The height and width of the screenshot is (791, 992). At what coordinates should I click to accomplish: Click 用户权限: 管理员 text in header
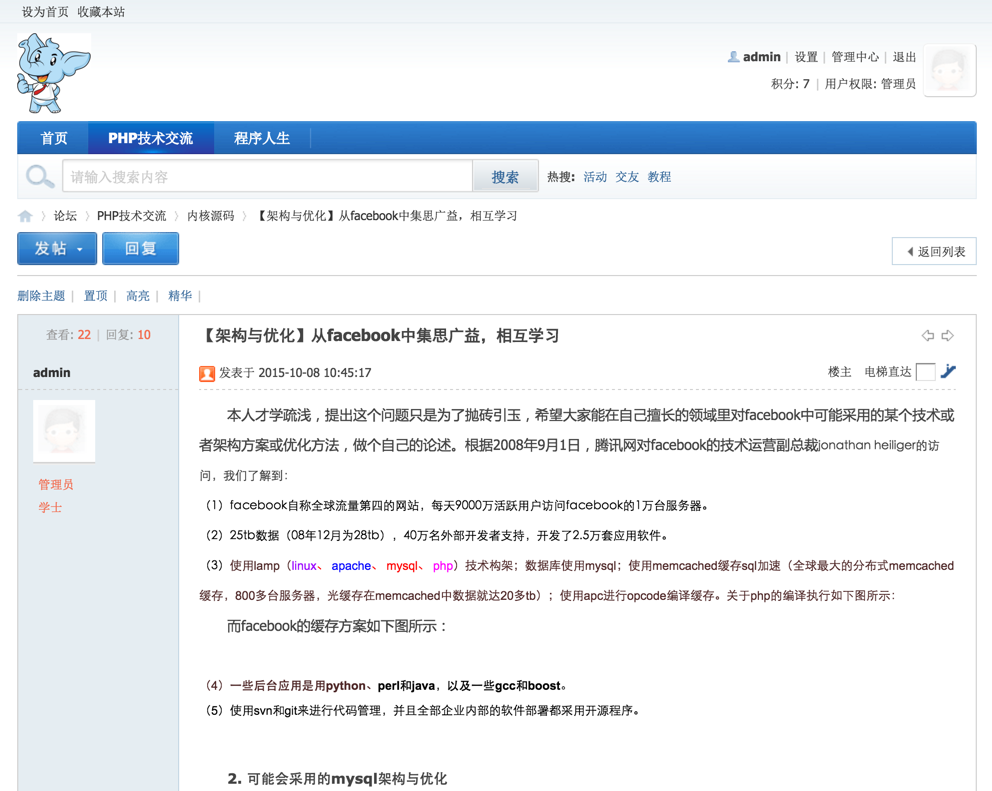tap(870, 84)
